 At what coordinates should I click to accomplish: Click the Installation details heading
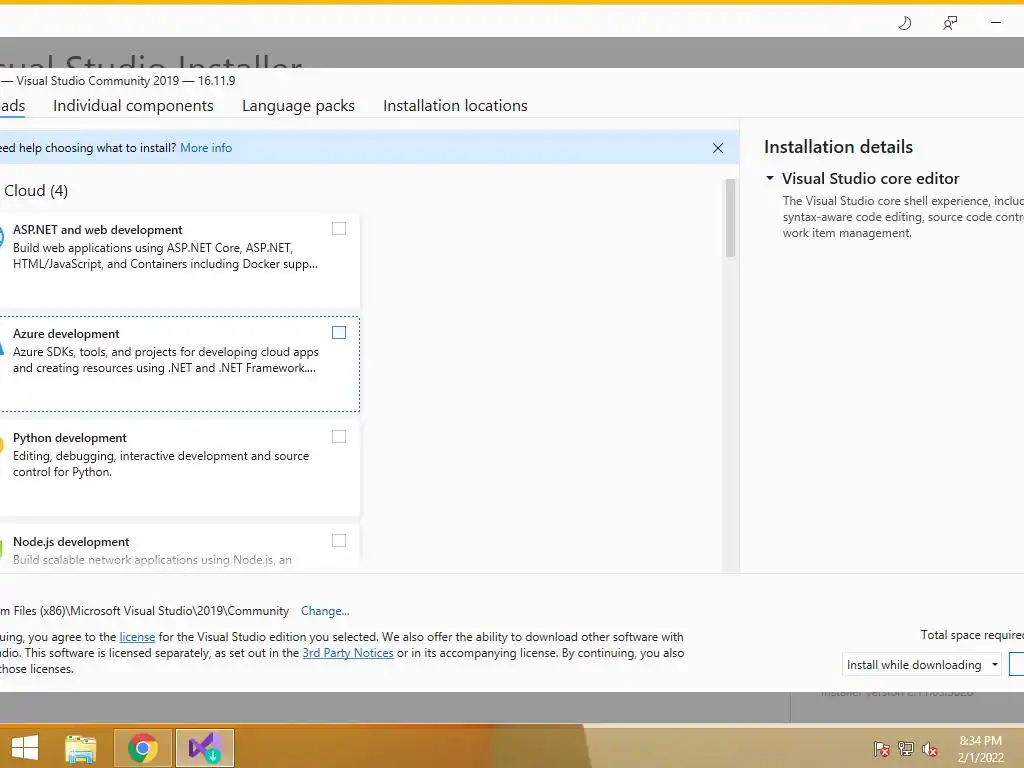click(x=839, y=147)
